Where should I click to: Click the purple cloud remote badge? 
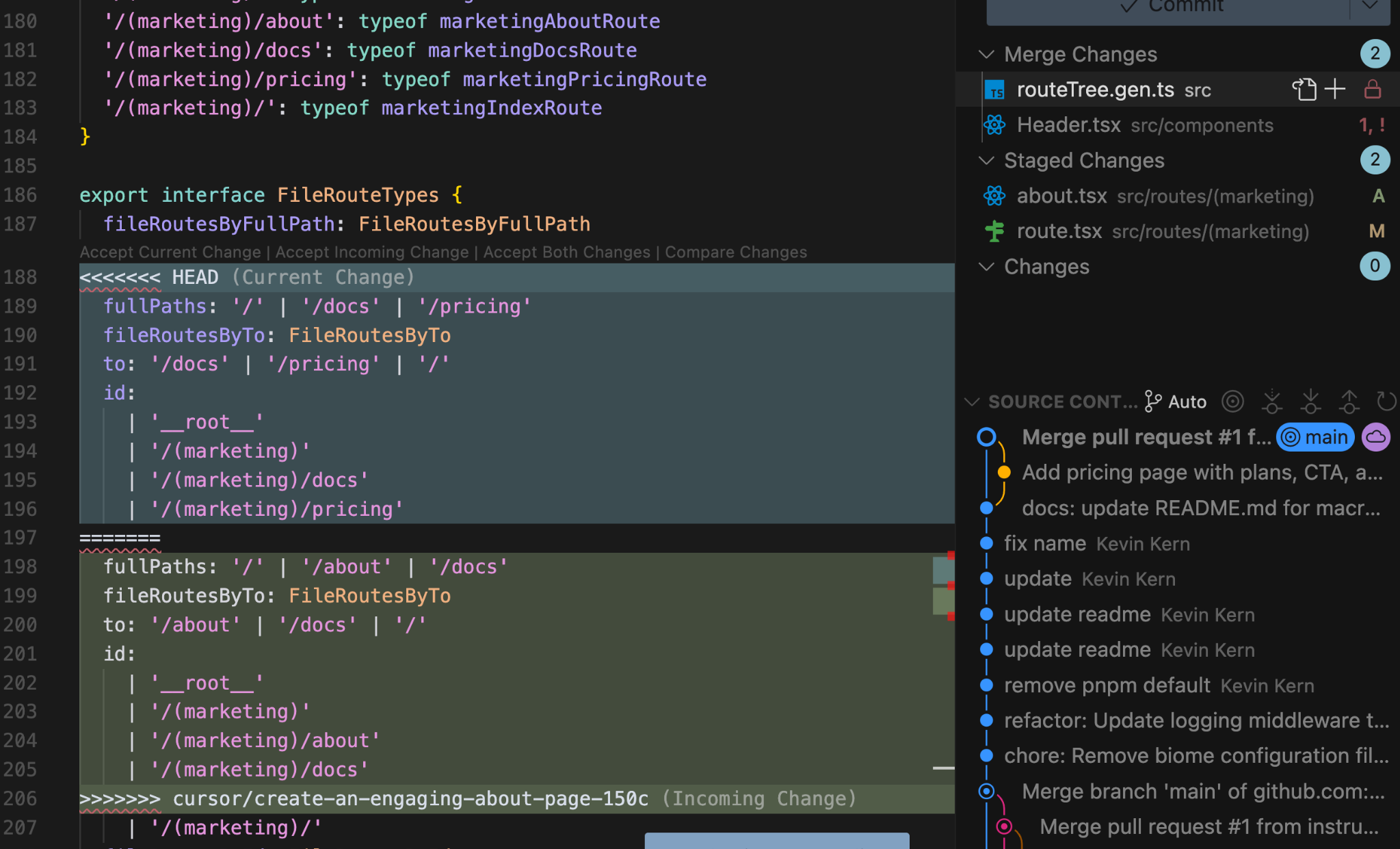(x=1376, y=437)
